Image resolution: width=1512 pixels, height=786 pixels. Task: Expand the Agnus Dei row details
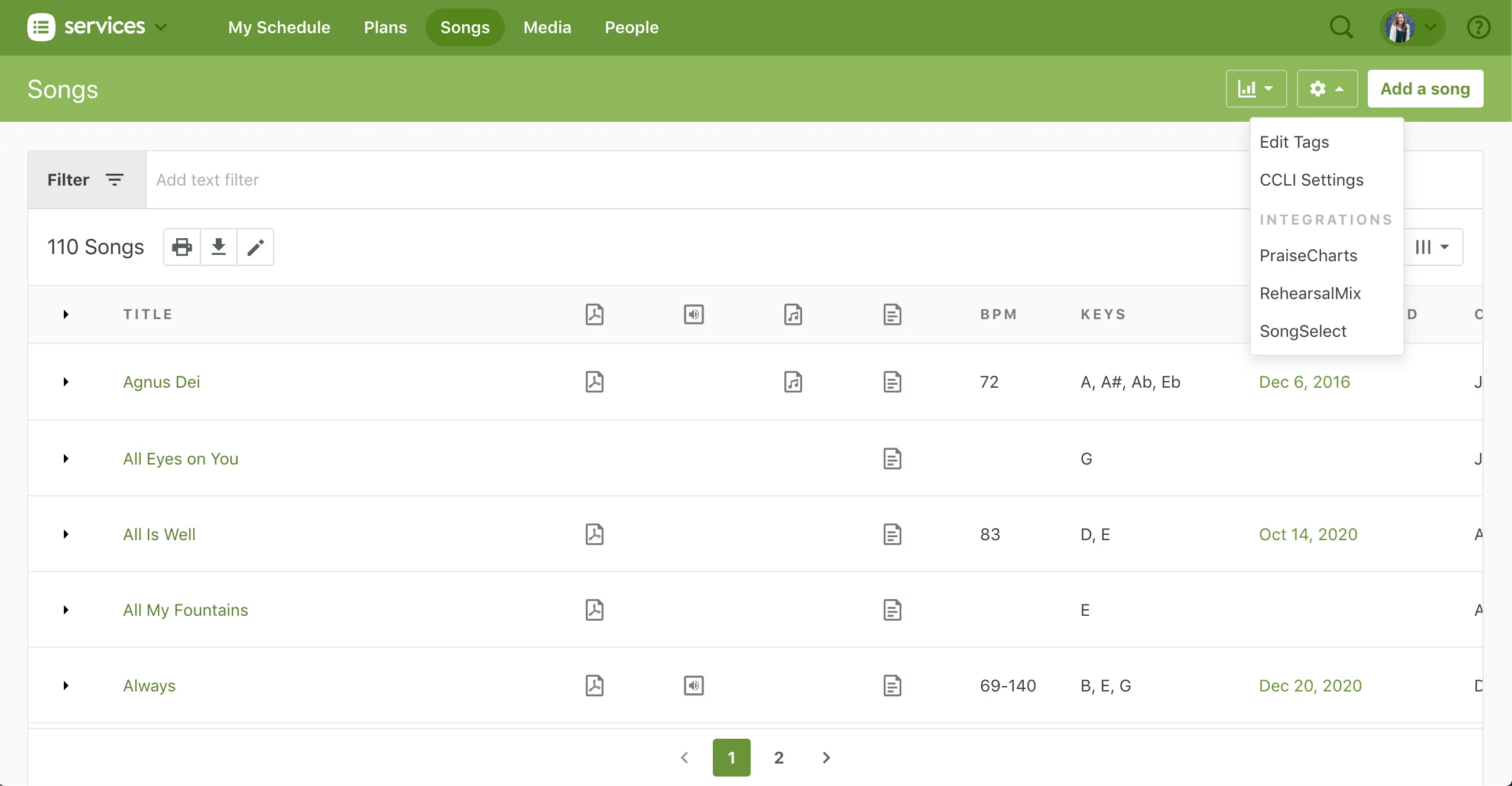65,381
